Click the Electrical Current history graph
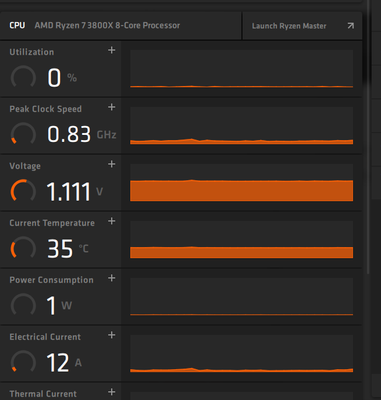 pos(242,354)
